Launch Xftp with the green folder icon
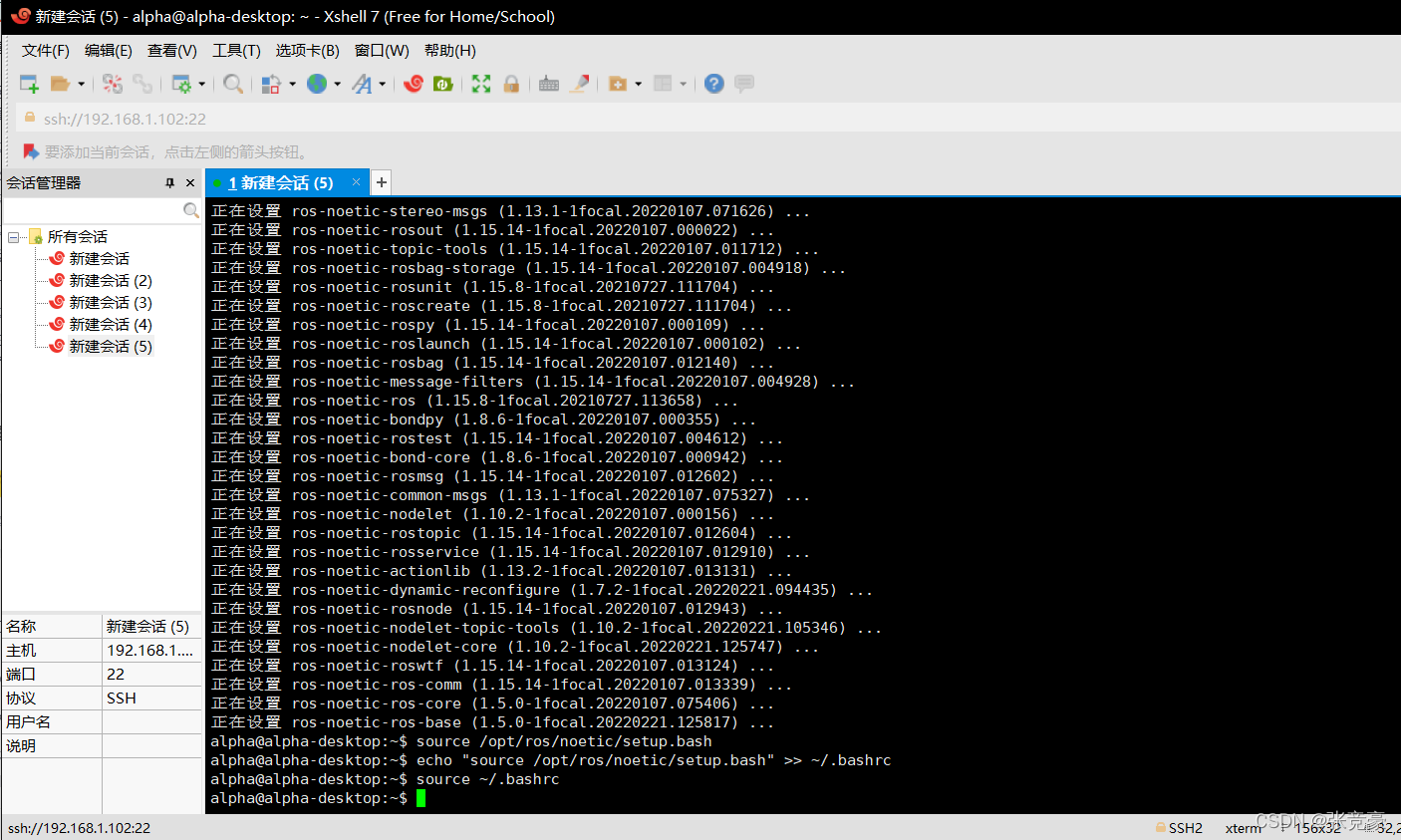The height and width of the screenshot is (840, 1401). (x=443, y=84)
